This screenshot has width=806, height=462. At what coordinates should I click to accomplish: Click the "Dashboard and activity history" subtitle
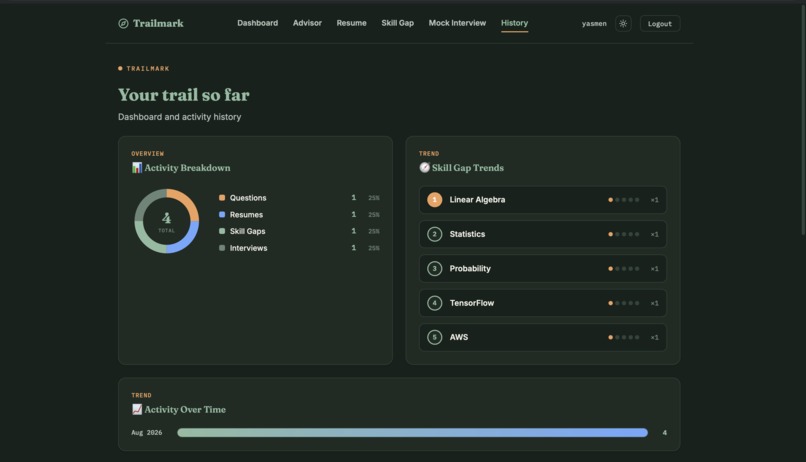(x=179, y=117)
